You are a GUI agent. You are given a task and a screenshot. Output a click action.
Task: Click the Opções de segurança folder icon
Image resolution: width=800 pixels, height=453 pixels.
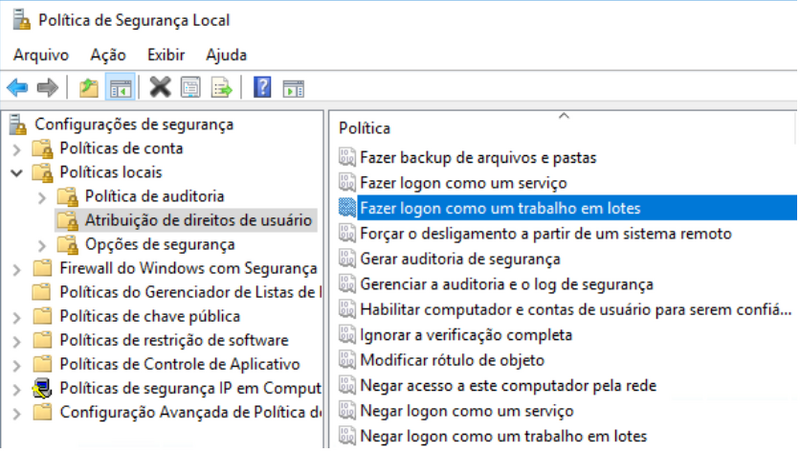click(67, 244)
